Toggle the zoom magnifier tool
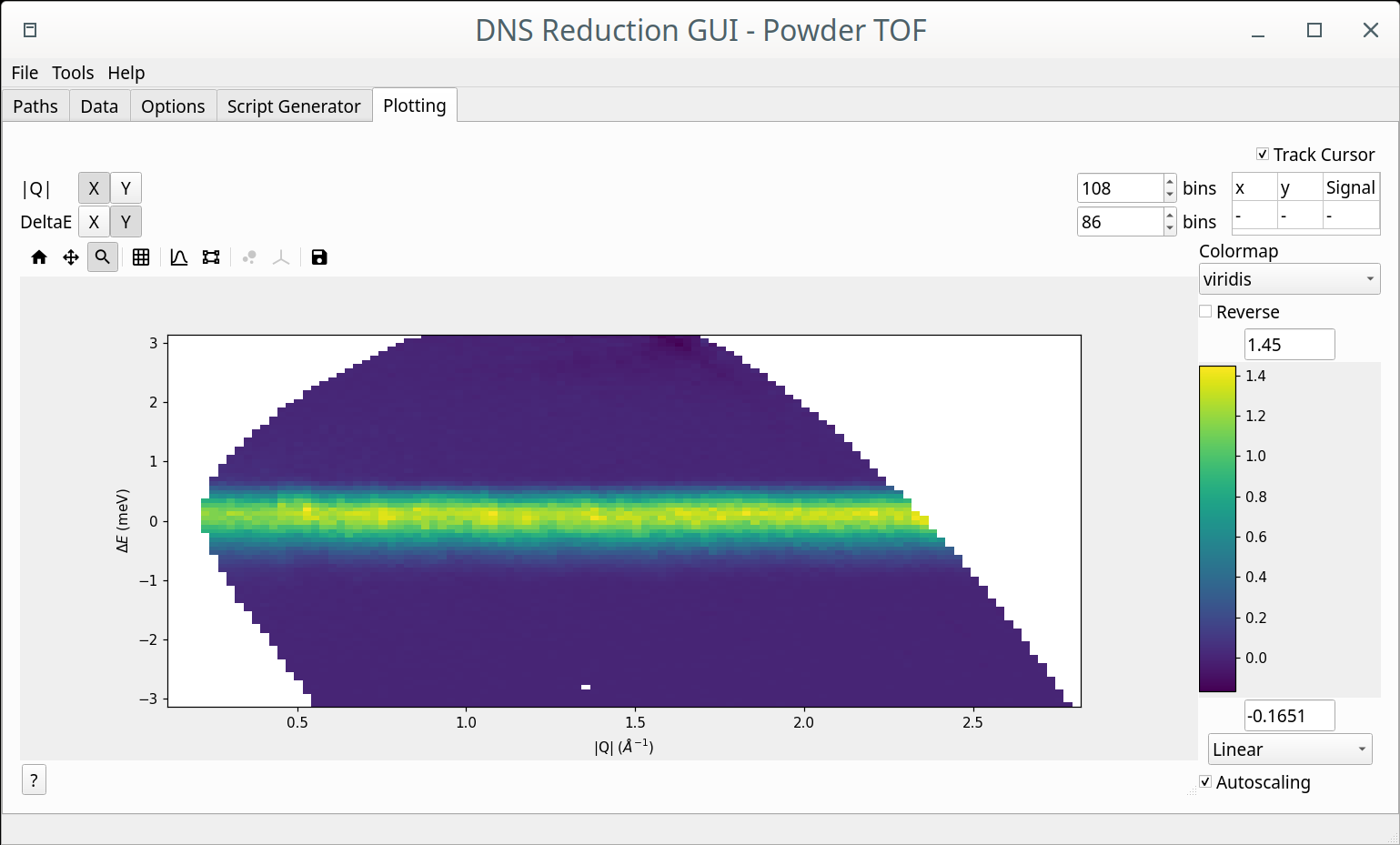The height and width of the screenshot is (845, 1400). coord(103,257)
